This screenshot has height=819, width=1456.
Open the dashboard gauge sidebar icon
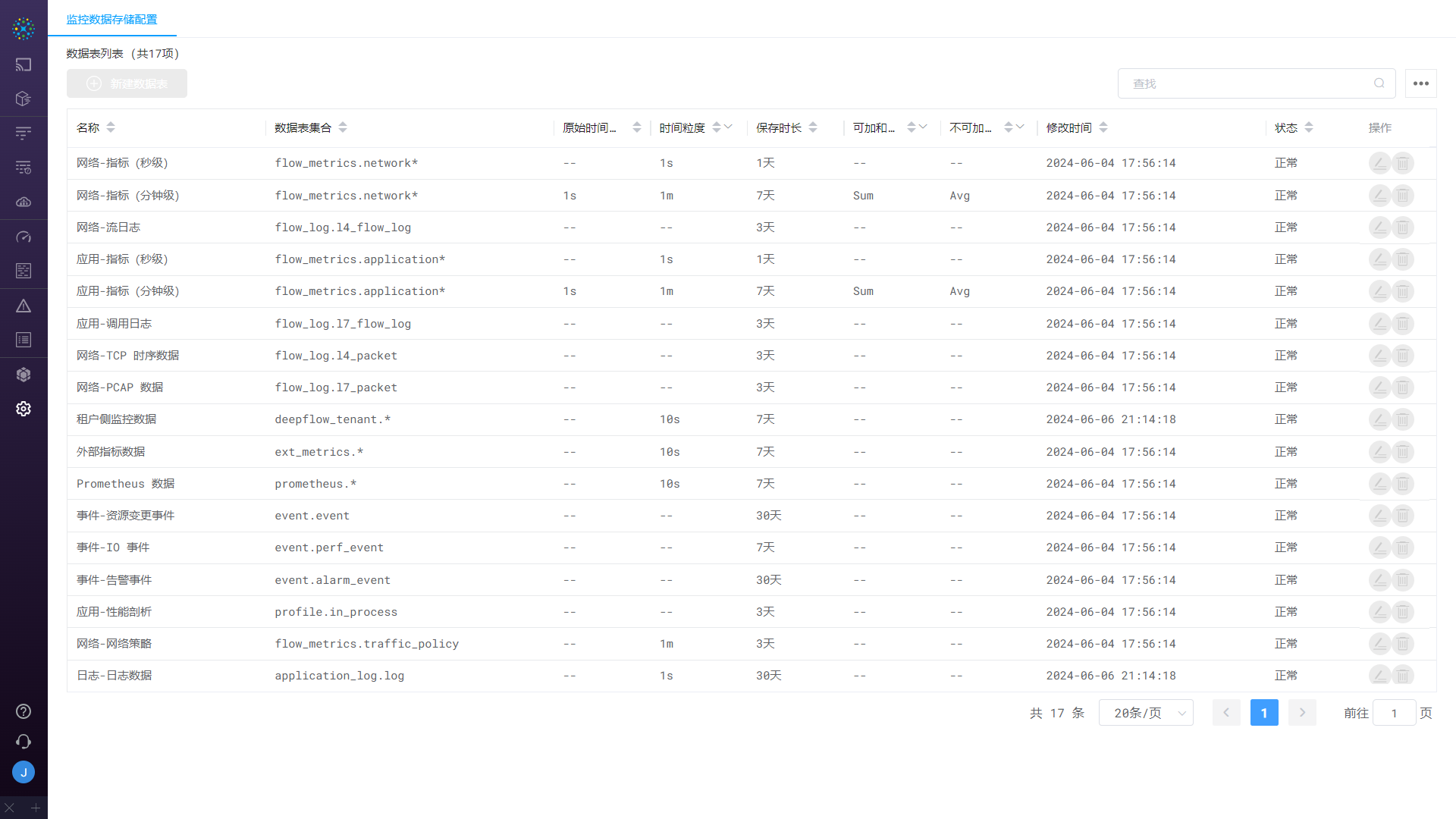tap(24, 237)
